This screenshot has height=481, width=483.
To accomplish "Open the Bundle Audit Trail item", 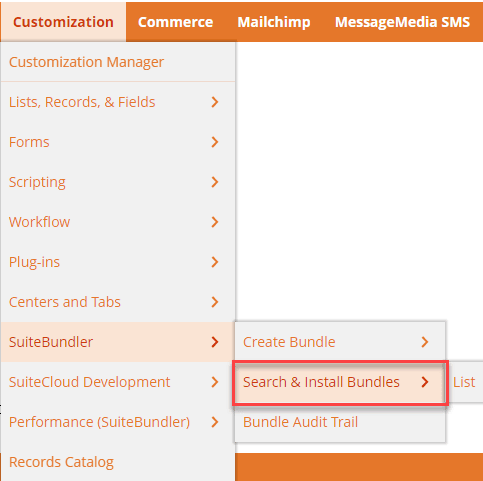I will 340,422.
